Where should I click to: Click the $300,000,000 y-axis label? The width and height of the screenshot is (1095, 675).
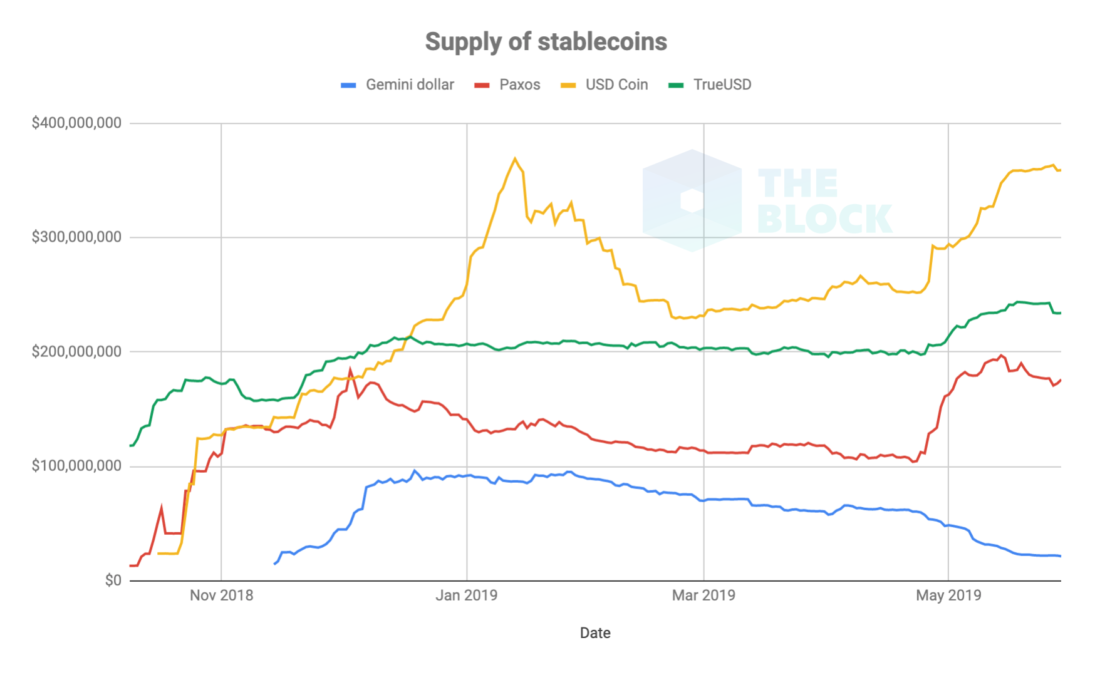pyautogui.click(x=76, y=238)
